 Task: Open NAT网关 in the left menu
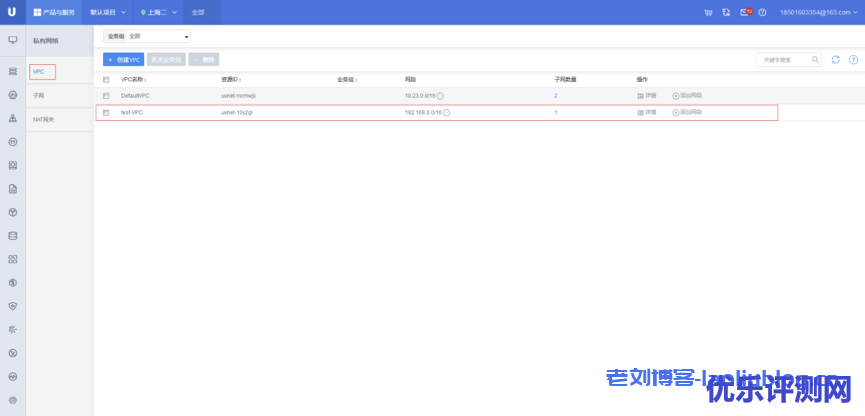point(43,119)
